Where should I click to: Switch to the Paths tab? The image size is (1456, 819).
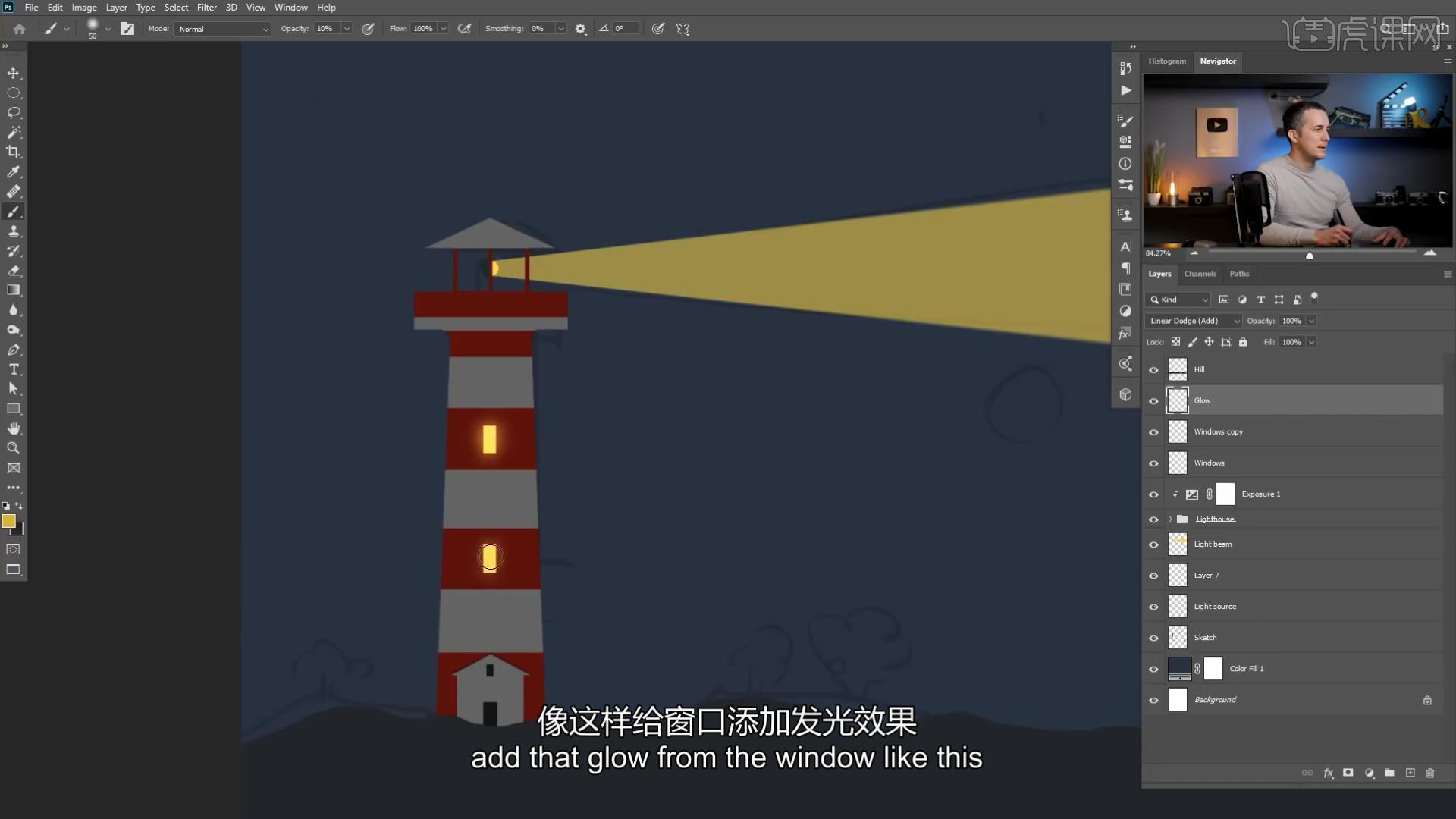point(1239,274)
